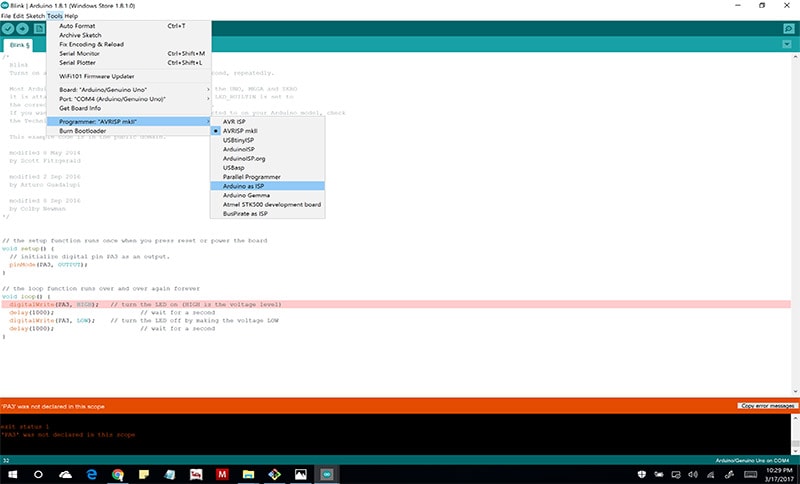Click Windows Defender shield tray icon
800x484 pixels.
(x=642, y=474)
